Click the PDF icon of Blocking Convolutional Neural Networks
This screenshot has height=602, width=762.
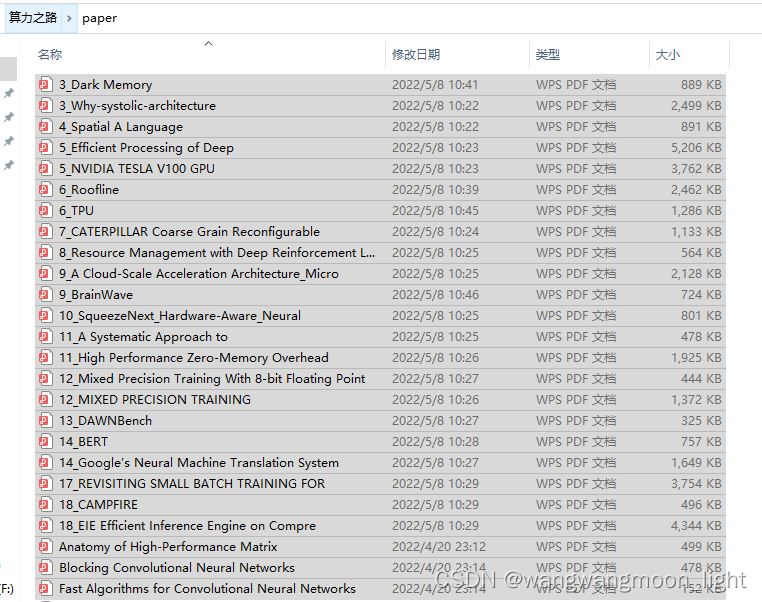pos(45,568)
